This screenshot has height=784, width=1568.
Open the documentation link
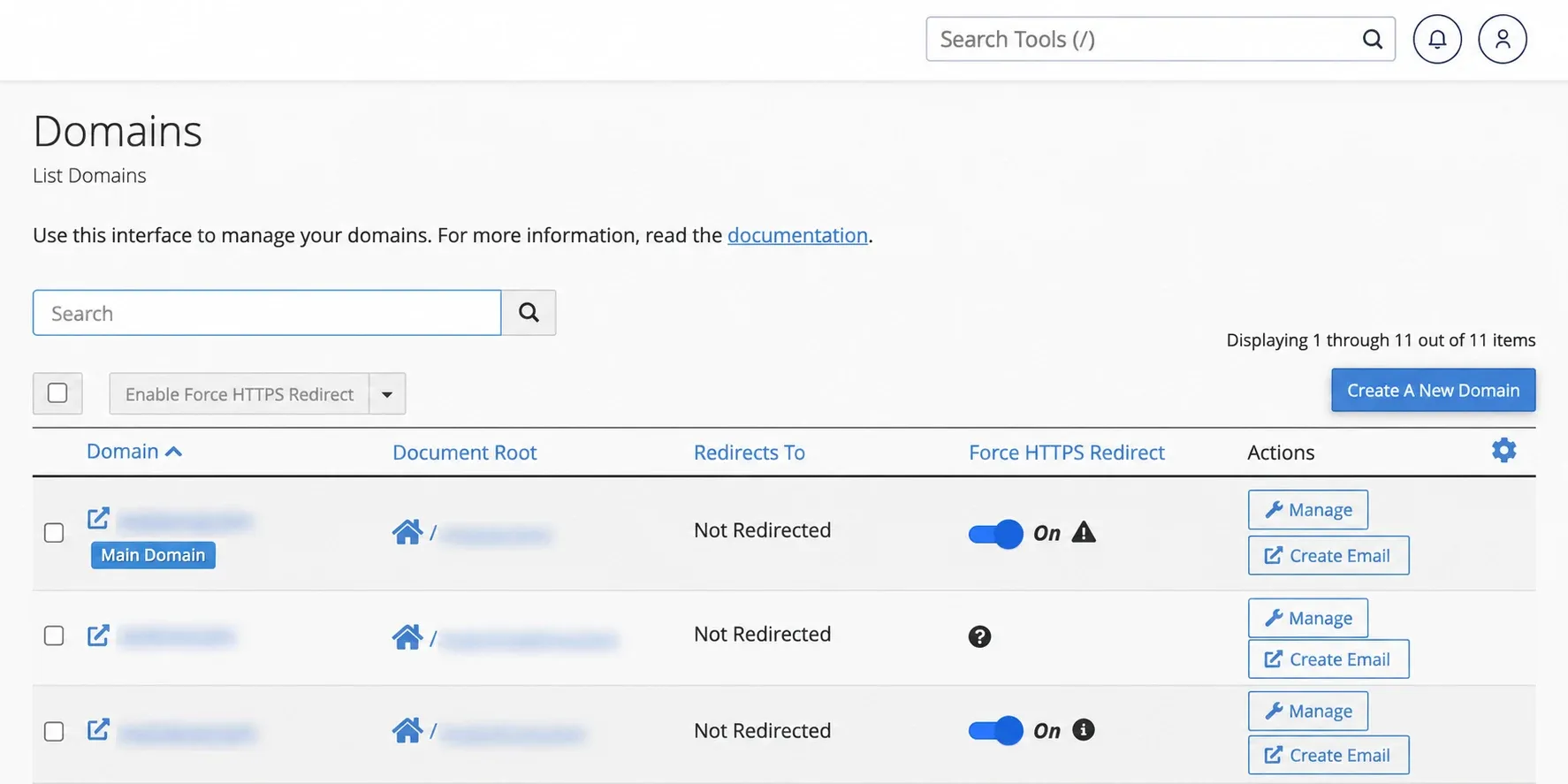tap(797, 235)
